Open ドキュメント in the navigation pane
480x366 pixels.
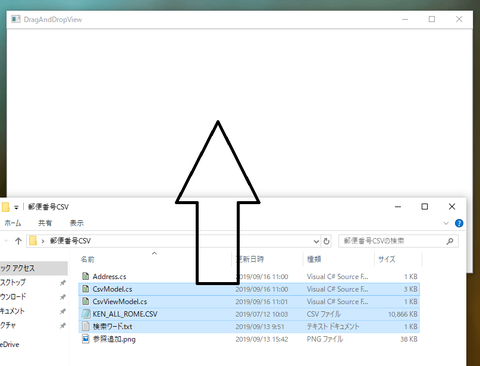(x=12, y=311)
